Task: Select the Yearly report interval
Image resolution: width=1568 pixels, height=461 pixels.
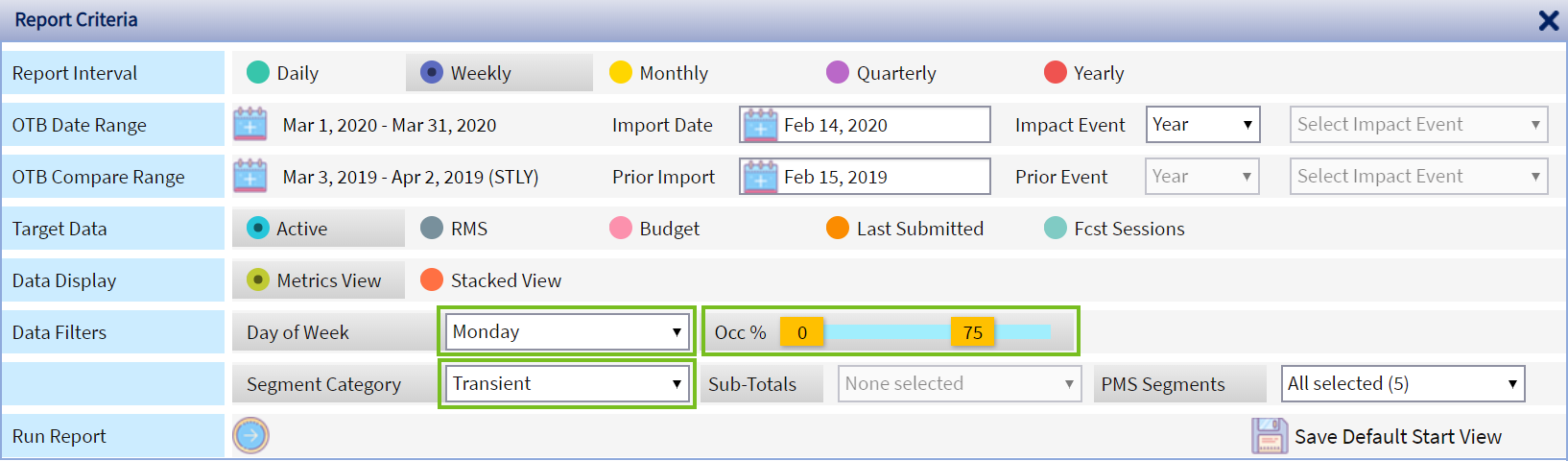Action: (1056, 73)
